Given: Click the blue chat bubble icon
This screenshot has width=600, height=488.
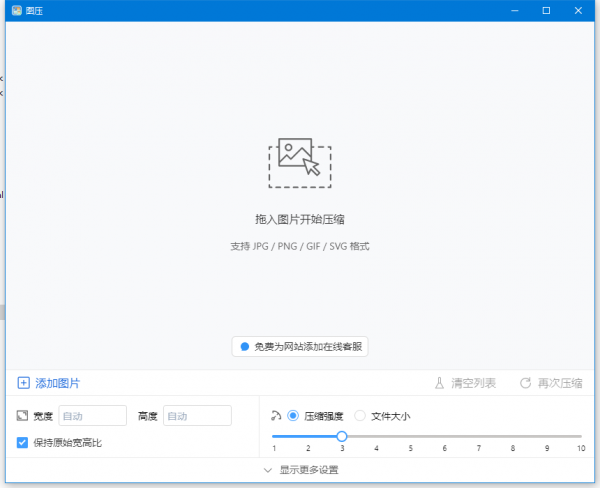Looking at the screenshot, I should click(245, 346).
